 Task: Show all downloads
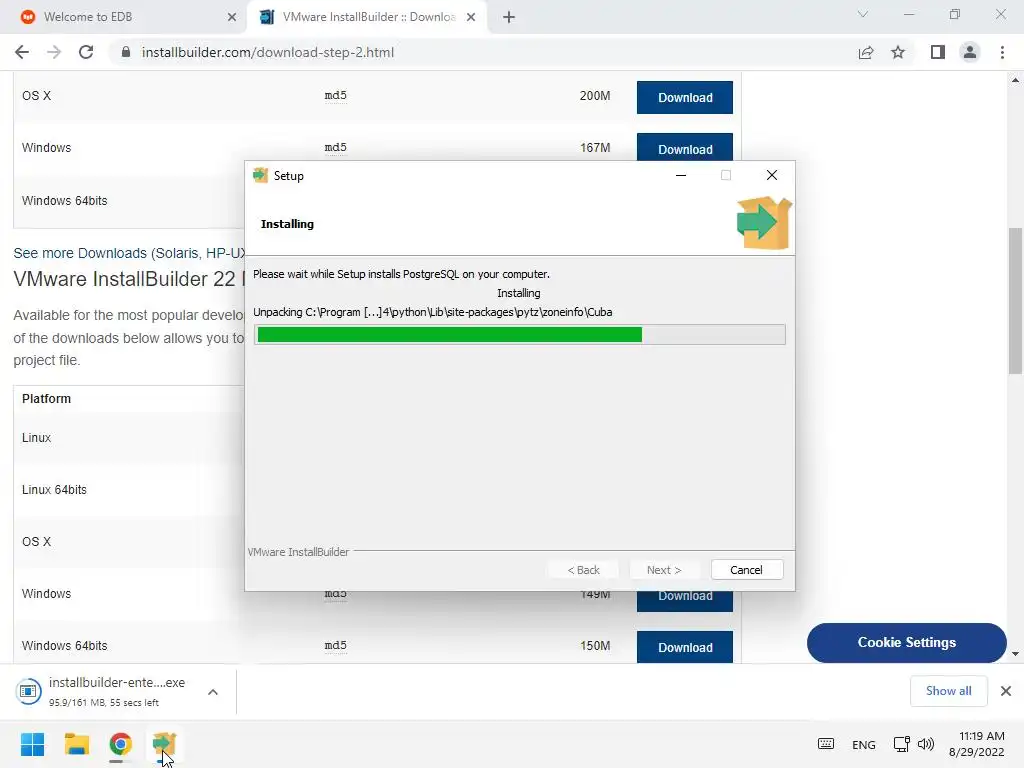(x=948, y=691)
